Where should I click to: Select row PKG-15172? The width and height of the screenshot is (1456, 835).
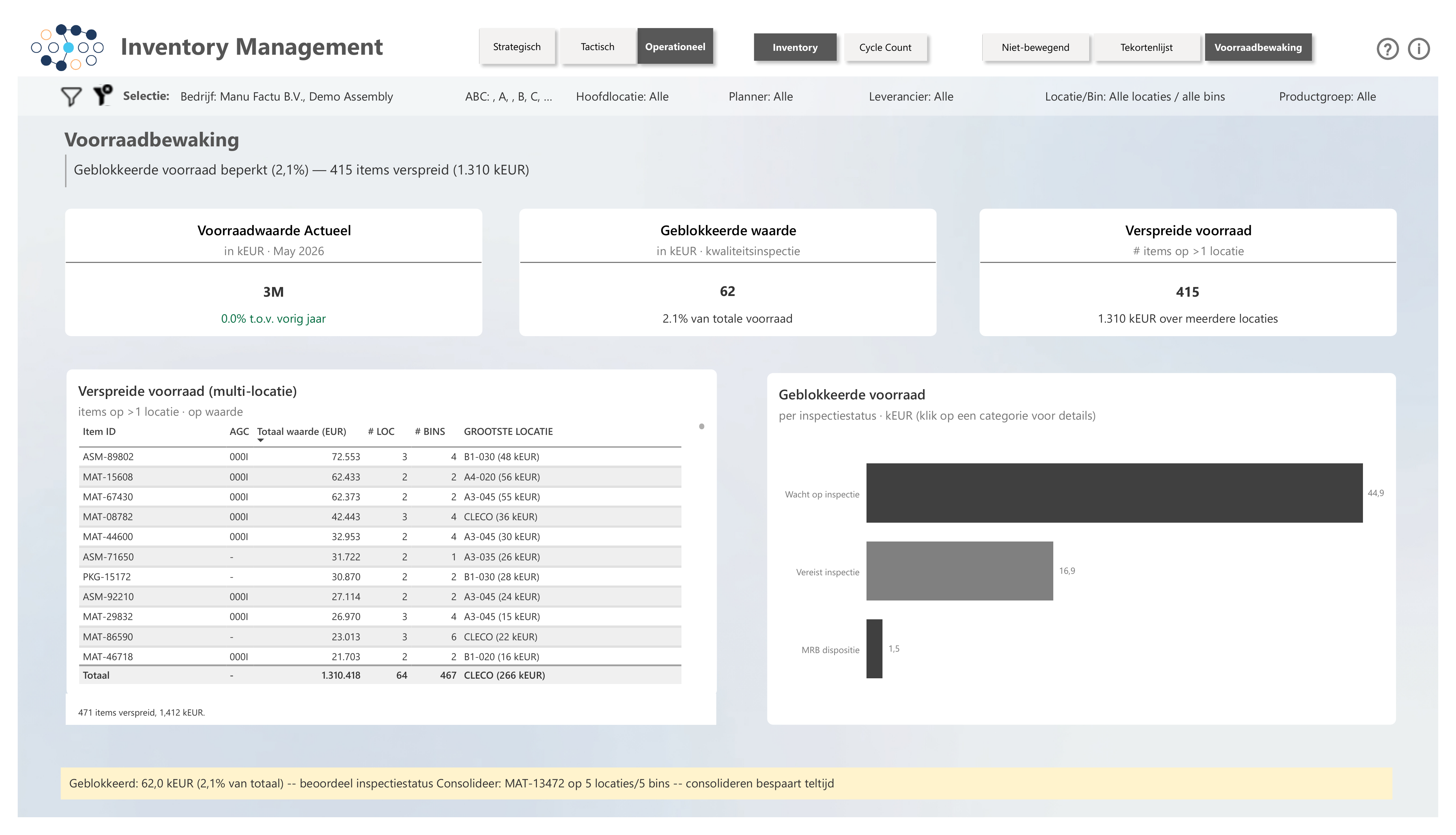(x=380, y=576)
